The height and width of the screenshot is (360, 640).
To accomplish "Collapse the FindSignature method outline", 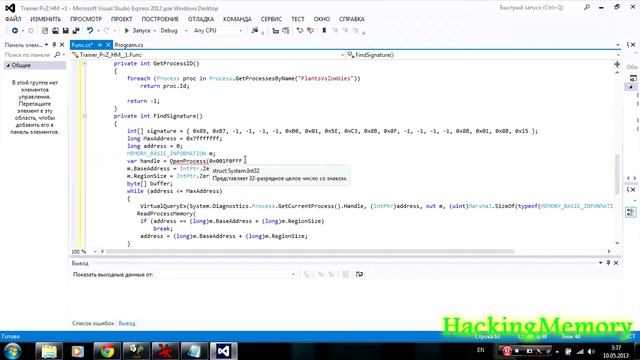I will pos(84,116).
